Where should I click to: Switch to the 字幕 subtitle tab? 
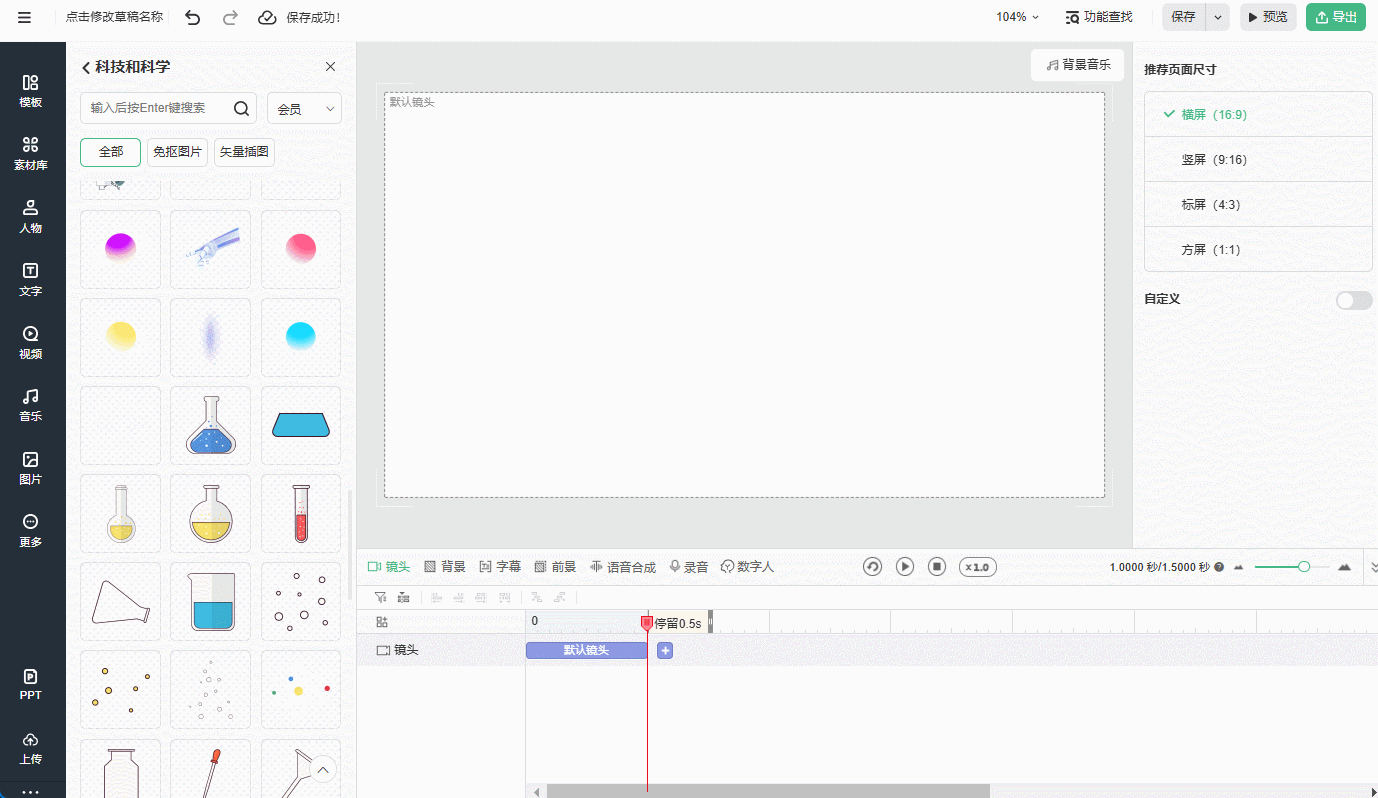coord(500,567)
